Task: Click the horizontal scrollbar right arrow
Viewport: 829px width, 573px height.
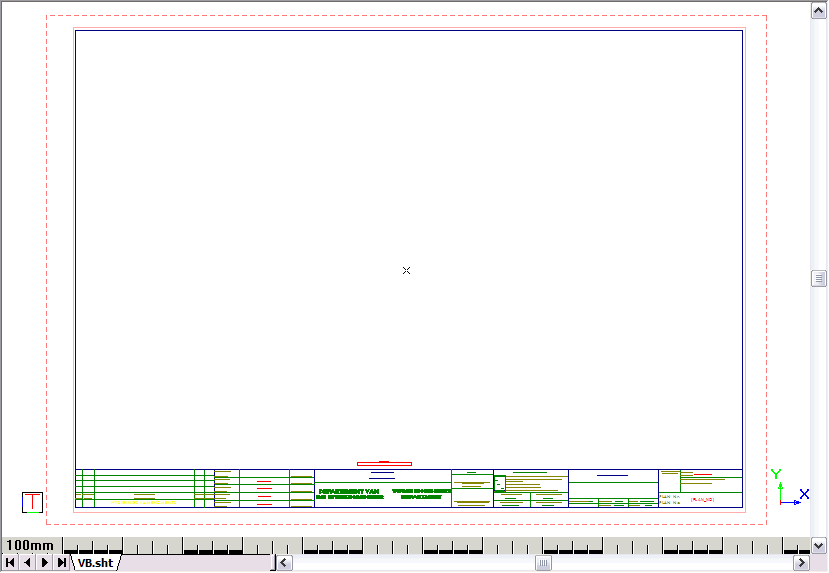Action: 800,563
